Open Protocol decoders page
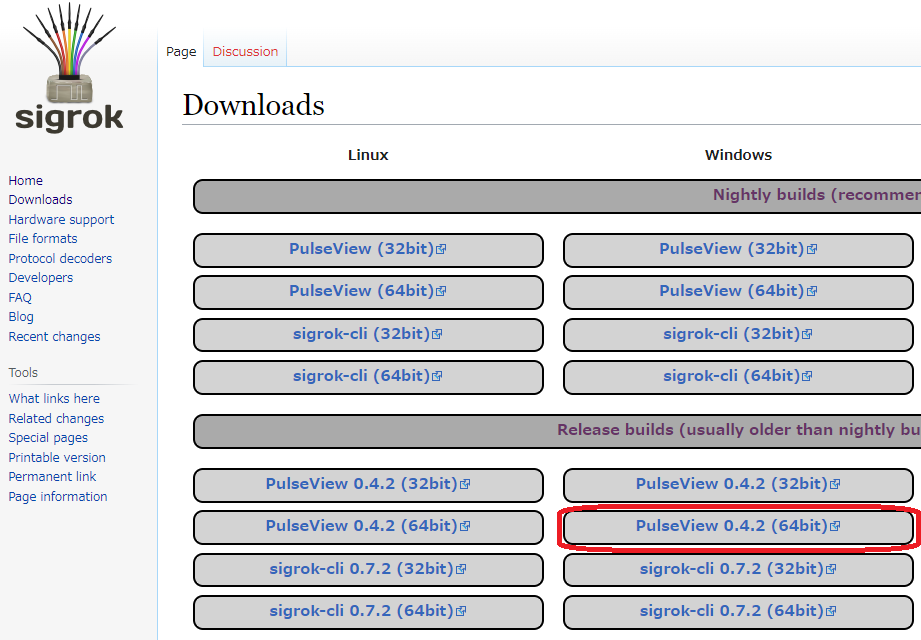This screenshot has width=921, height=640. coord(60,258)
